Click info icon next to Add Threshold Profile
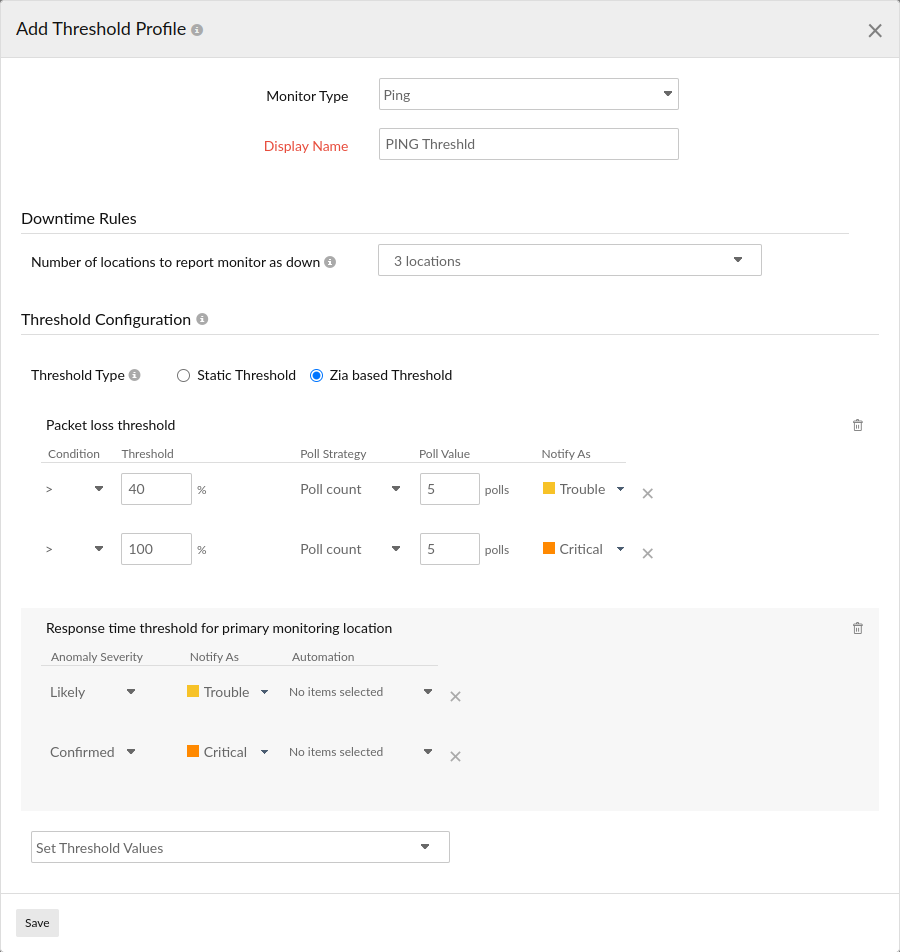This screenshot has height=952, width=900. [x=197, y=30]
